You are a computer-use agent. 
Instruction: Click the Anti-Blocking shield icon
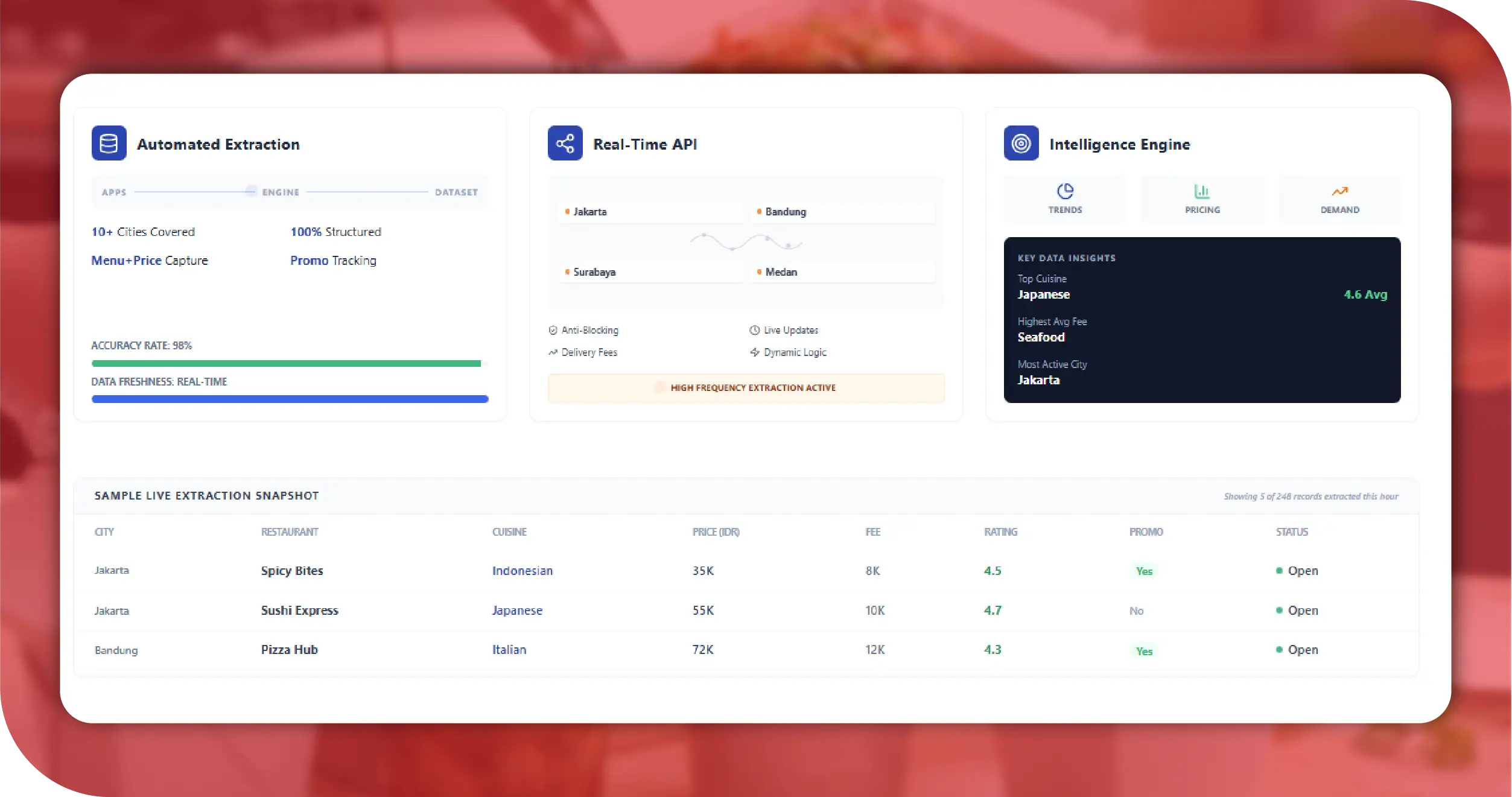coord(553,330)
